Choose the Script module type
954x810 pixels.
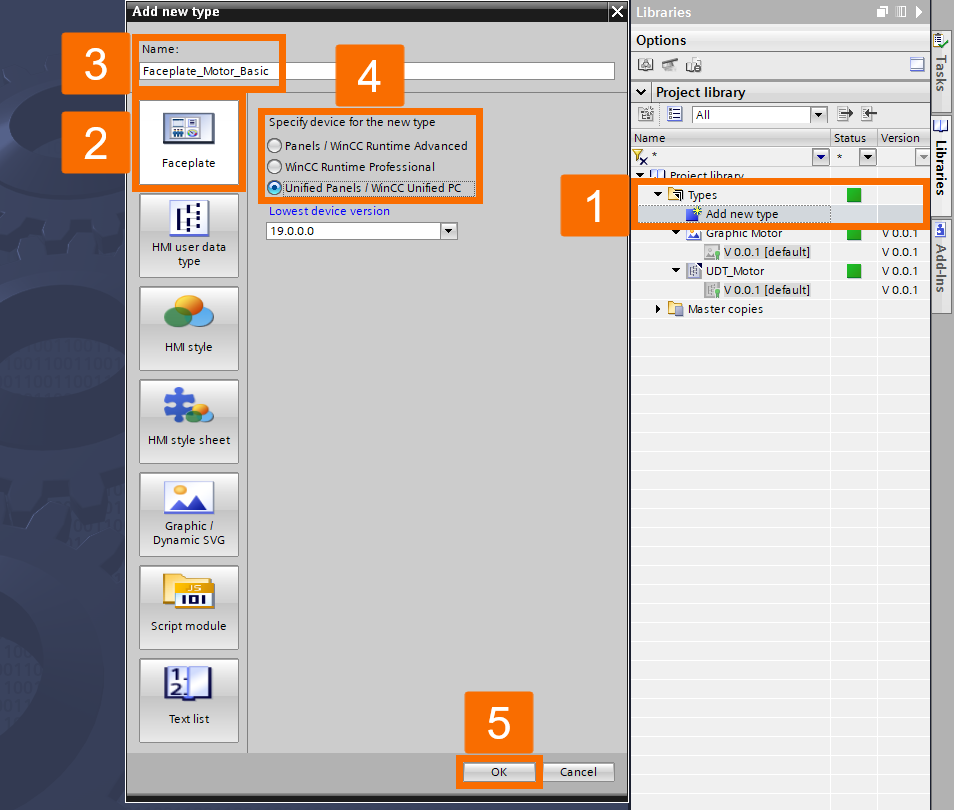point(188,607)
